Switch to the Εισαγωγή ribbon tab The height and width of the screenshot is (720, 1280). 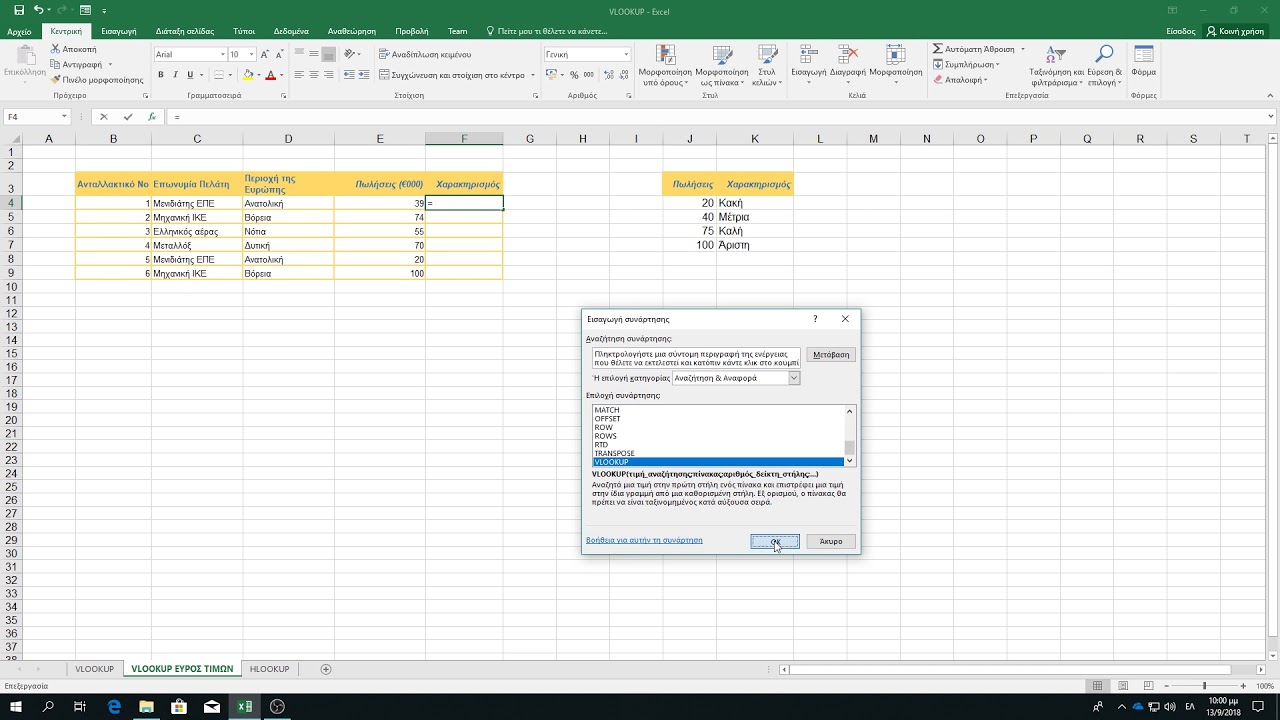pyautogui.click(x=118, y=31)
